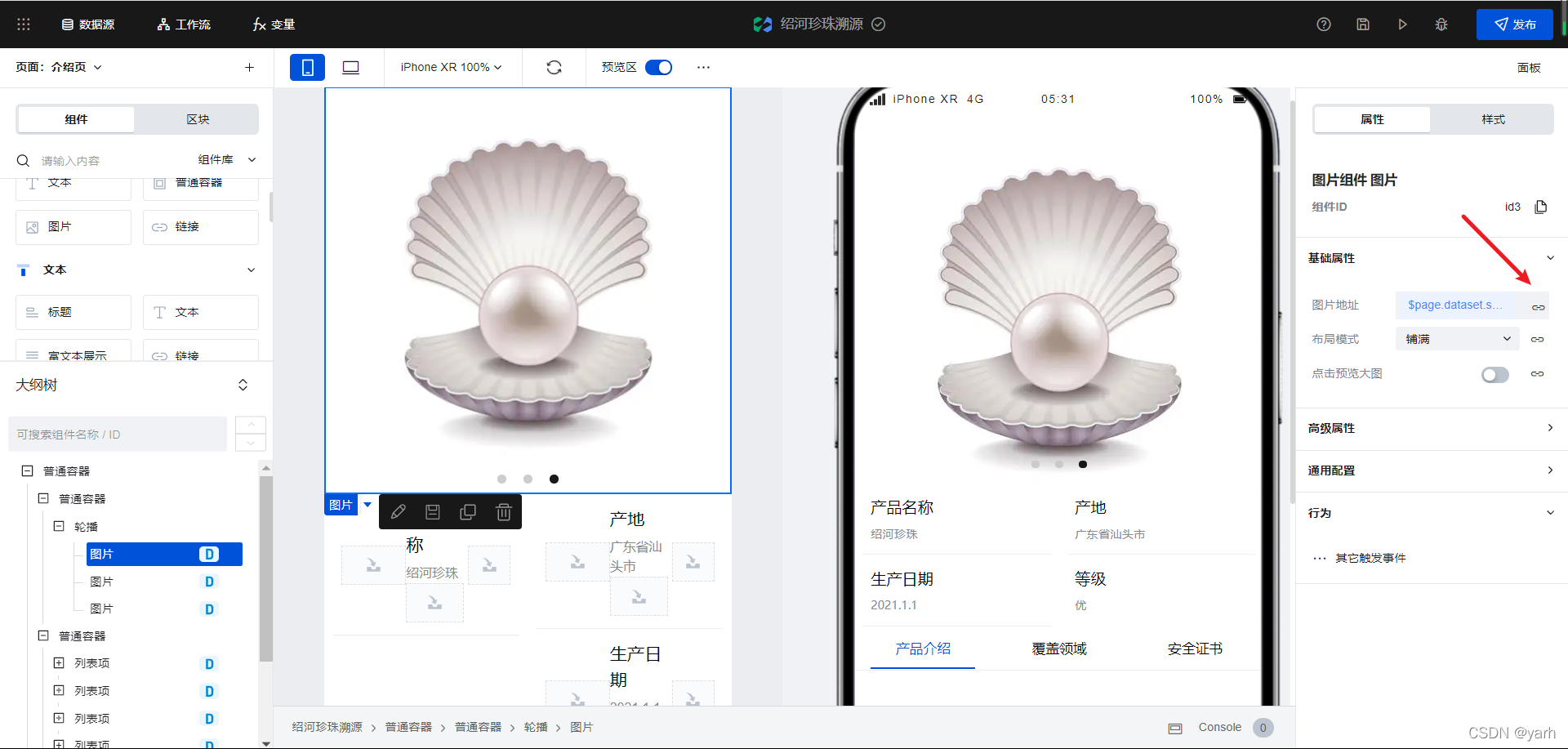Image resolution: width=1568 pixels, height=749 pixels.
Task: Click the duplicate component icon
Action: point(468,512)
